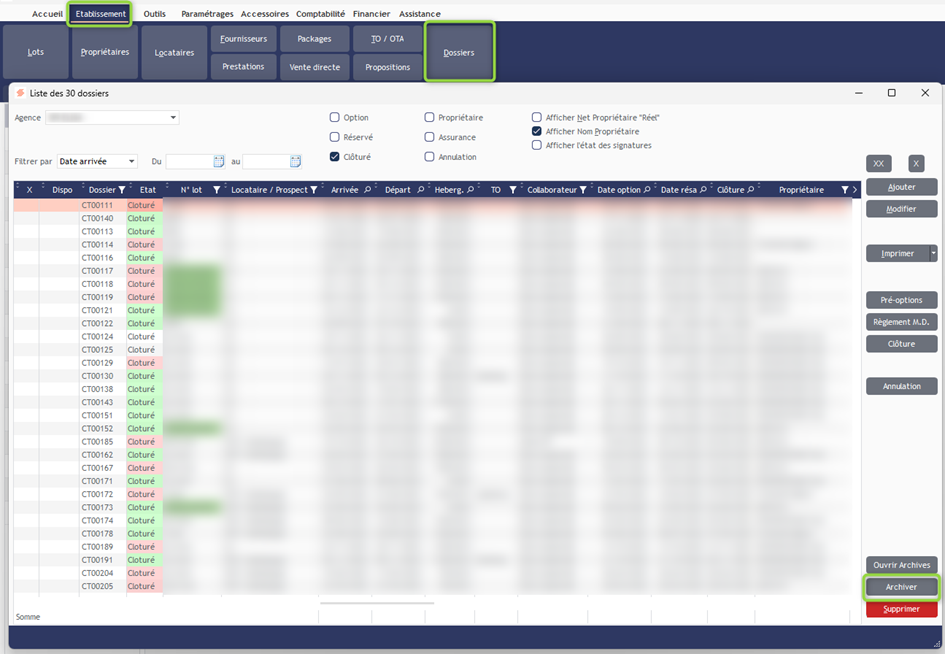Screen dimensions: 945x654
Task: Click the filter icon in Dossier column
Action: (x=122, y=190)
